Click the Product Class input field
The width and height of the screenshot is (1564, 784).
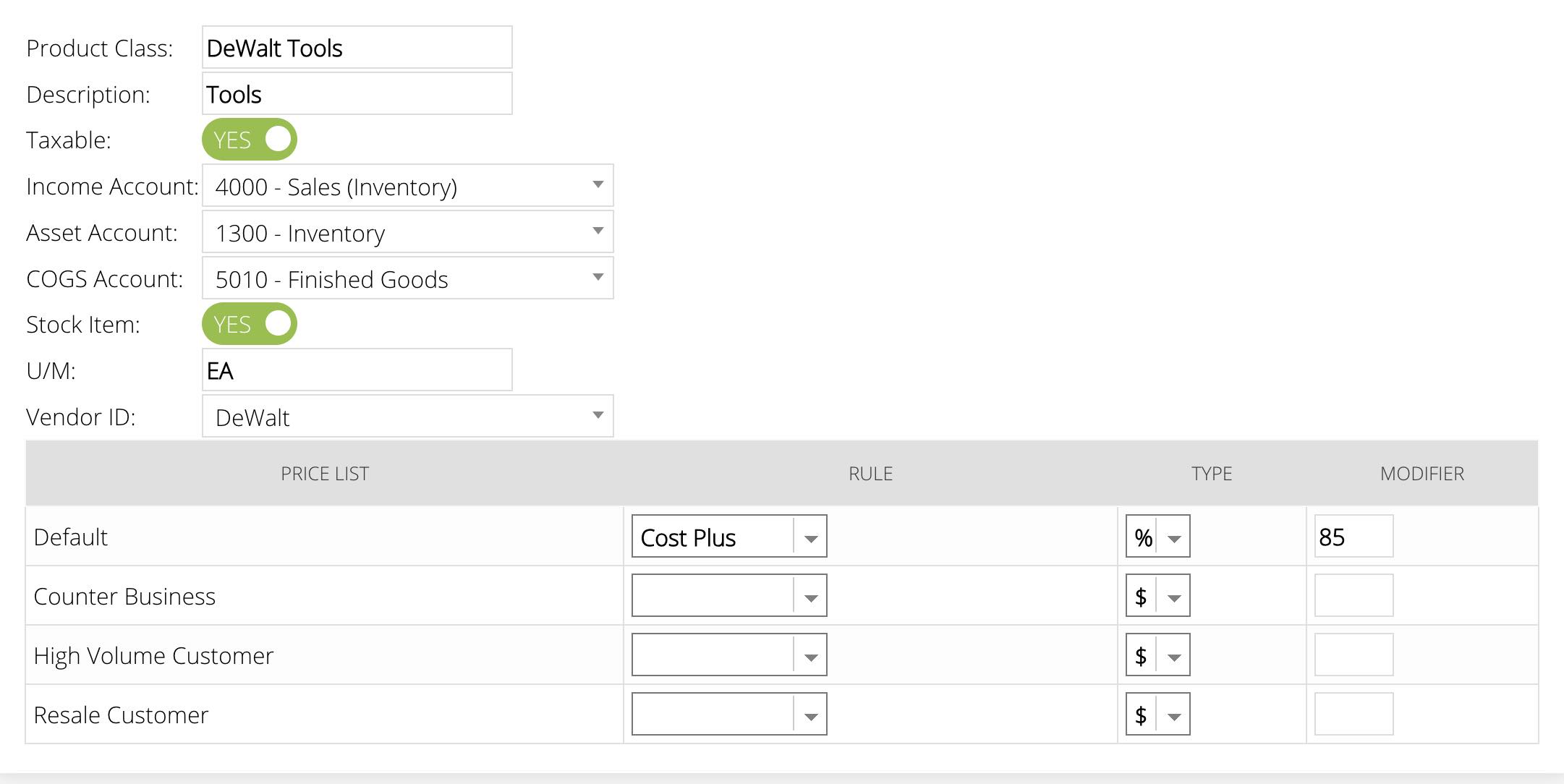click(357, 48)
